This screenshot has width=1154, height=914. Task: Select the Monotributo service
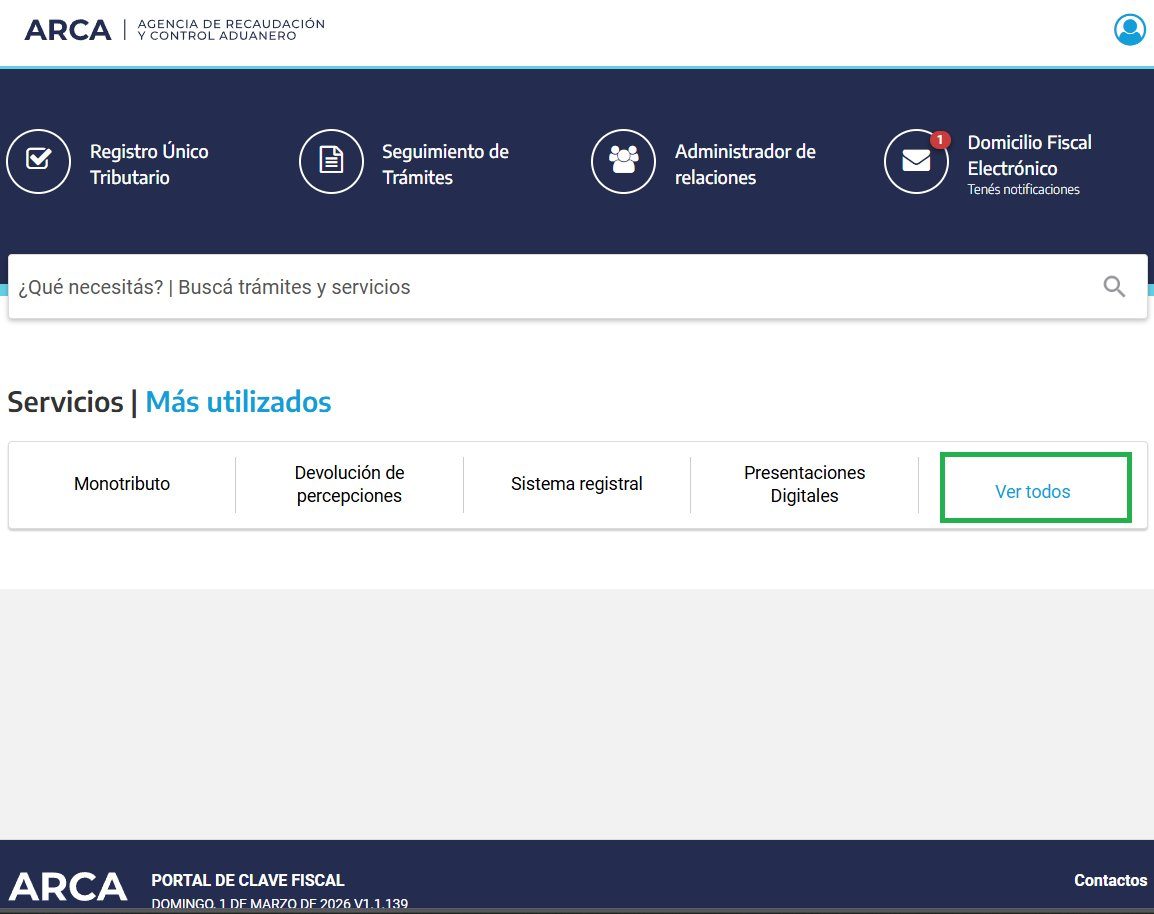(x=122, y=484)
